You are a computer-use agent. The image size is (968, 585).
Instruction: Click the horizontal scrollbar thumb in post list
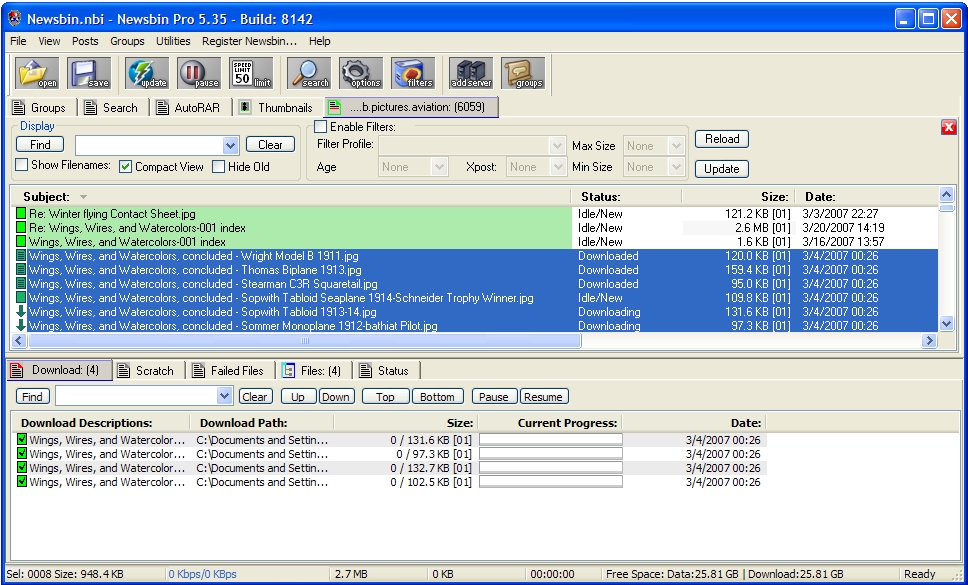click(304, 340)
